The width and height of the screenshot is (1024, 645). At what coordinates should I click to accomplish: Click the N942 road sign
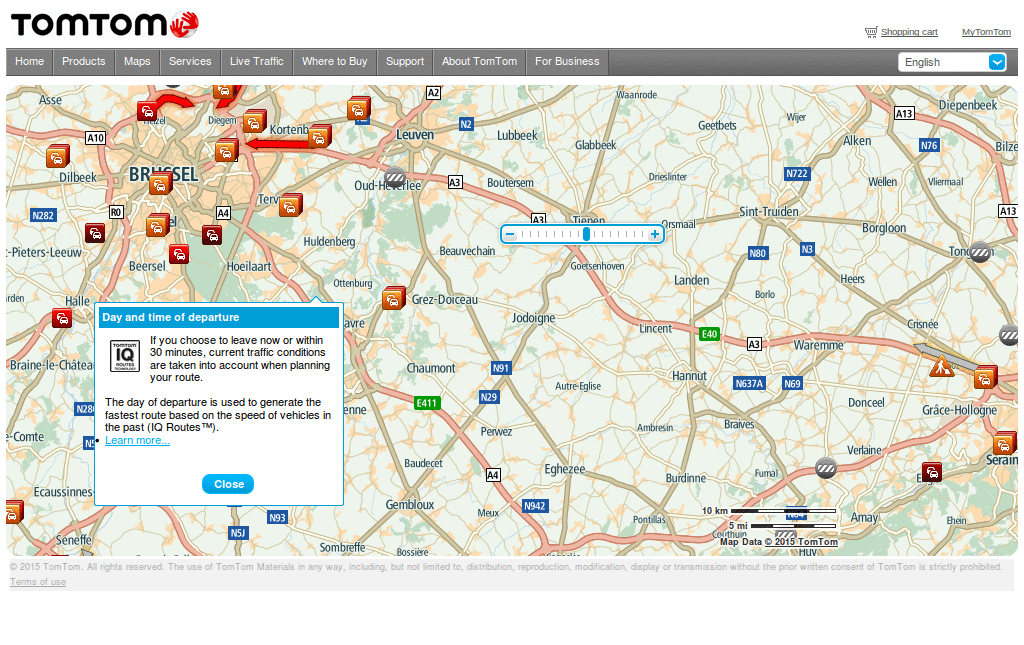(535, 506)
